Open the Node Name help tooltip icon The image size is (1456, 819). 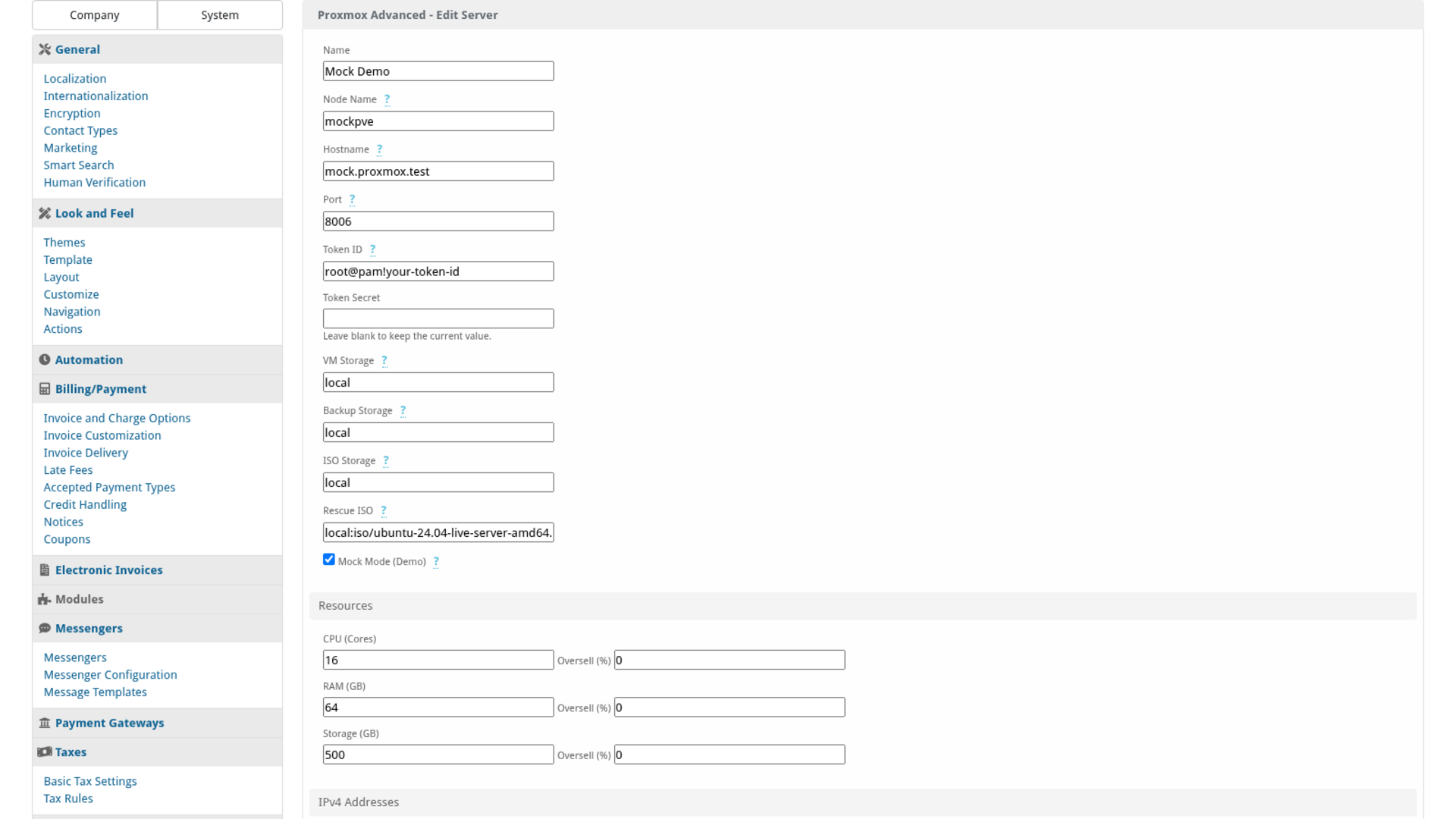point(387,99)
